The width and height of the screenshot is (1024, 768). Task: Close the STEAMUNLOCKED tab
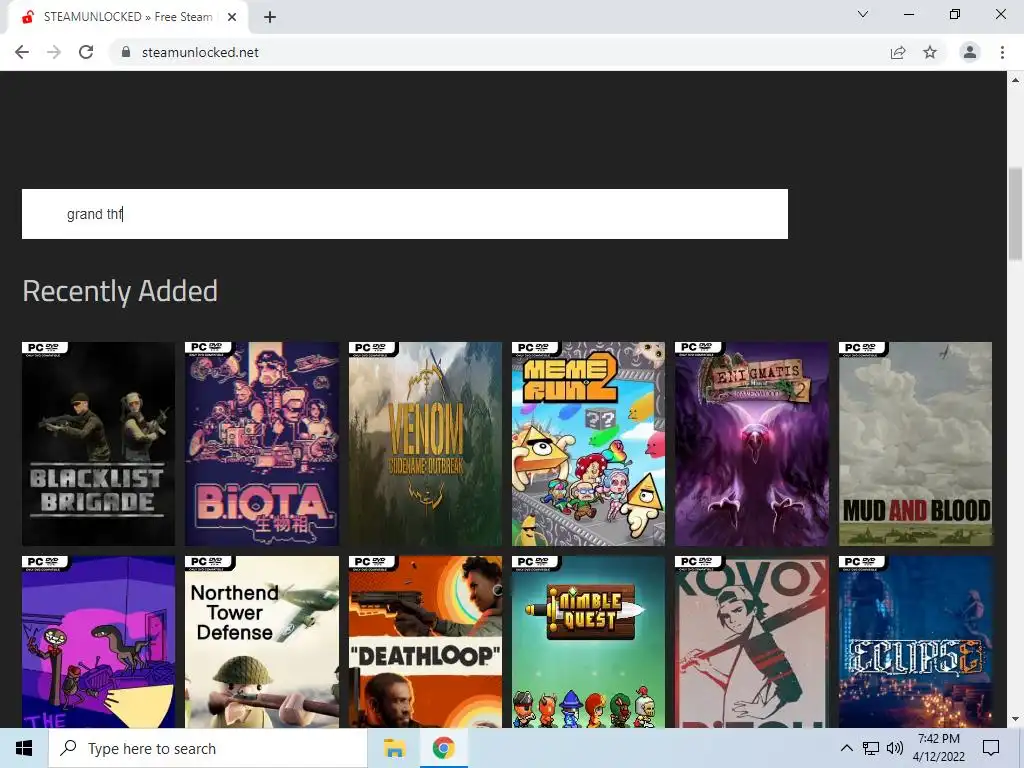point(232,17)
